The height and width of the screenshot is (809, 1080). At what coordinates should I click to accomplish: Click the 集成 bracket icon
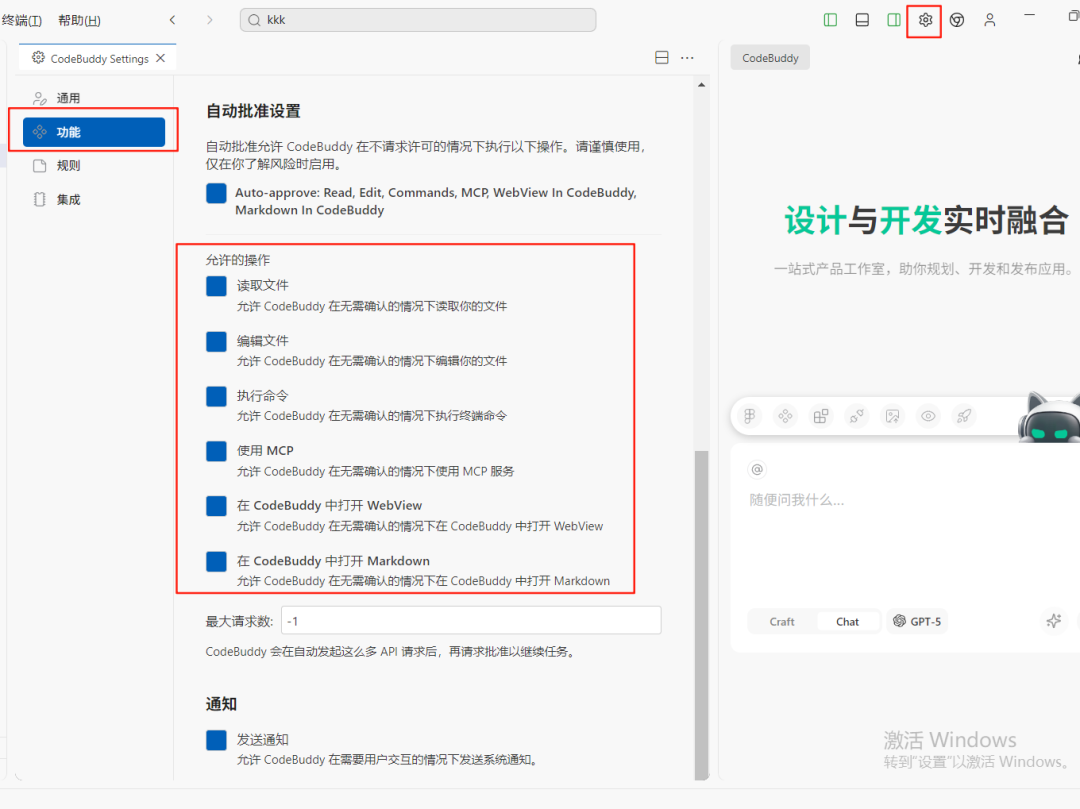point(39,199)
